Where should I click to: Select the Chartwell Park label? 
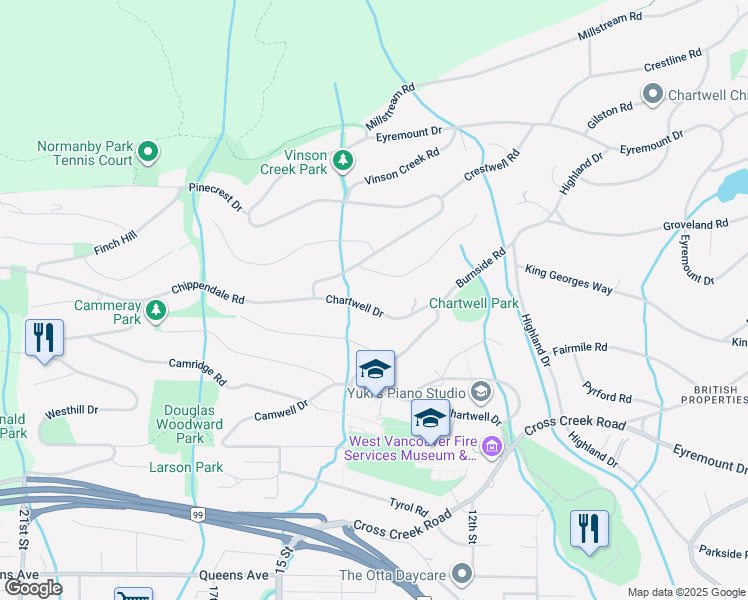474,303
